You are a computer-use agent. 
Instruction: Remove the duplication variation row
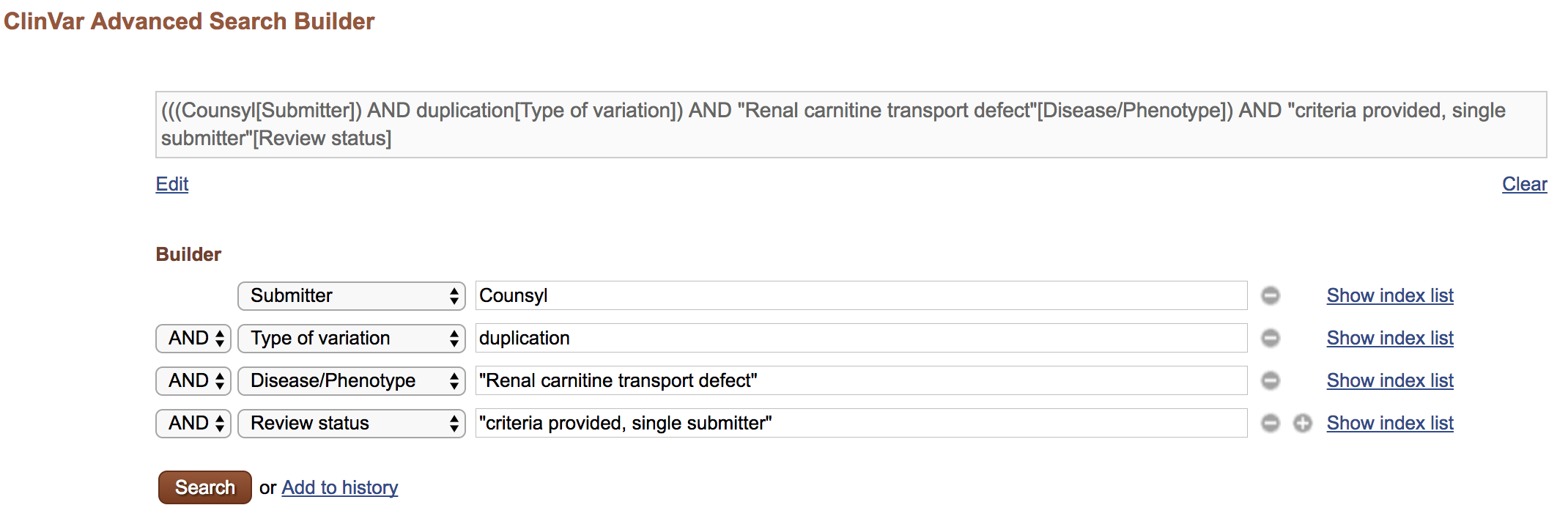pos(1271,338)
